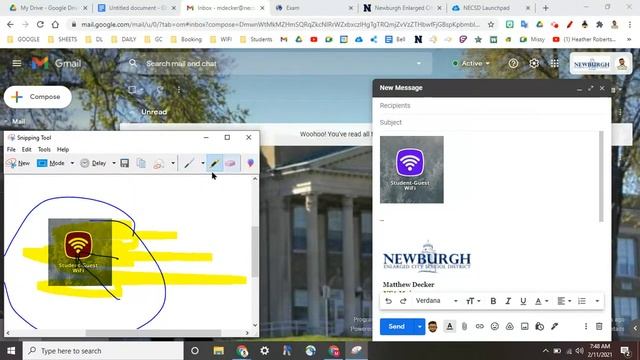The height and width of the screenshot is (360, 640).
Task: Open the Active status dropdown
Action: [x=471, y=64]
